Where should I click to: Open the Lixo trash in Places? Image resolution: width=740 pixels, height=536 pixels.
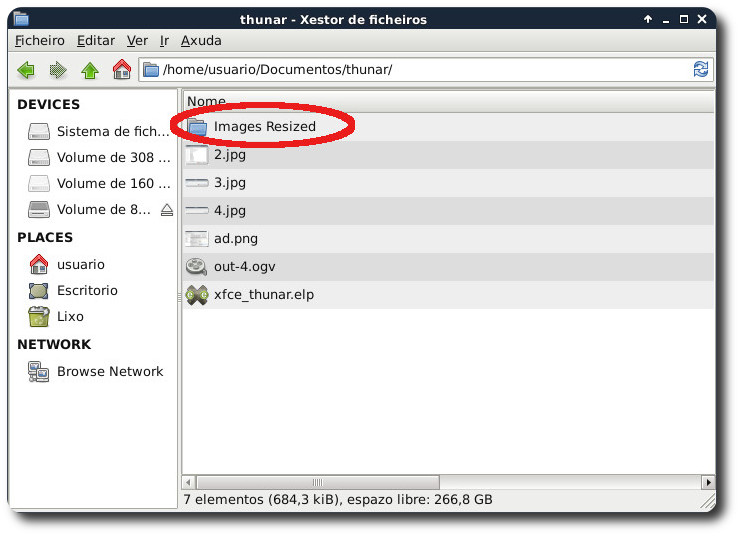pyautogui.click(x=70, y=317)
